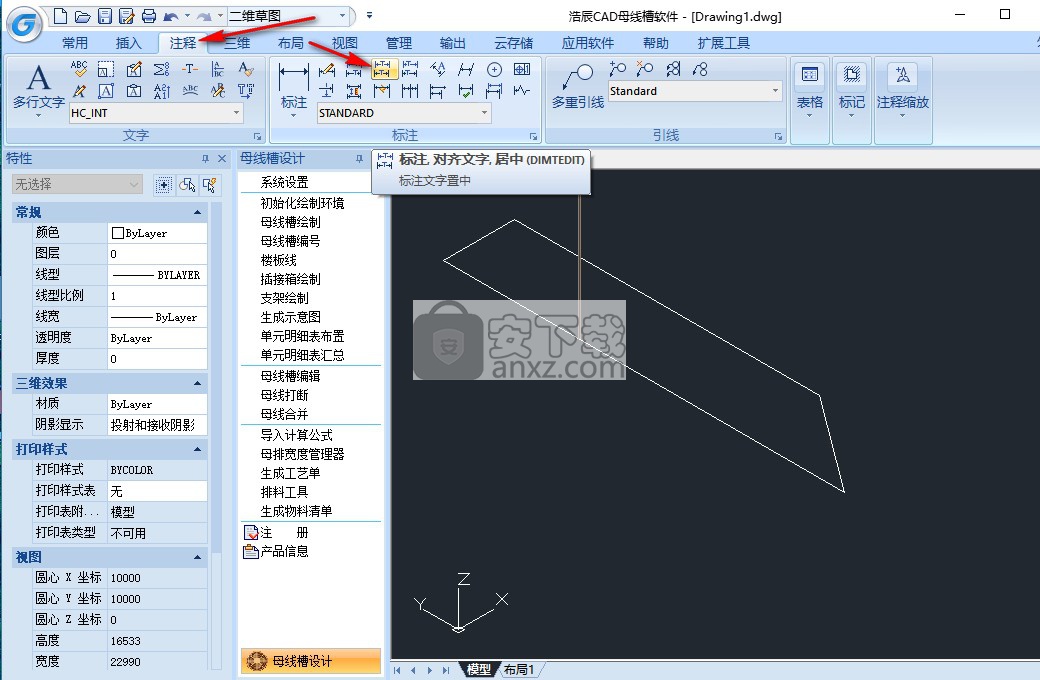Close the 特性 panel

pos(222,159)
